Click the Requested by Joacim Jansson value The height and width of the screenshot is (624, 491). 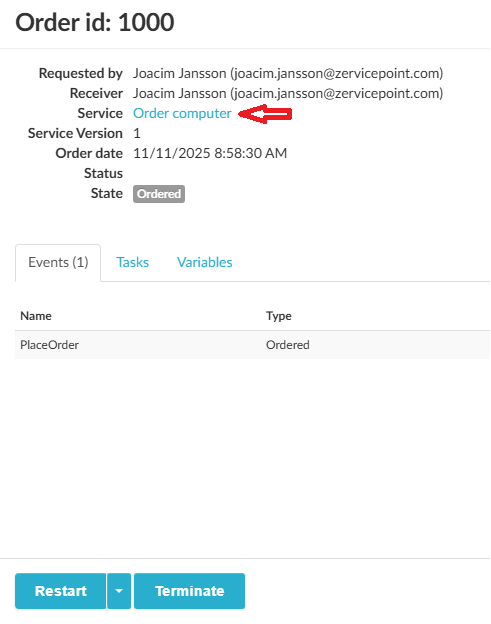[x=288, y=74]
